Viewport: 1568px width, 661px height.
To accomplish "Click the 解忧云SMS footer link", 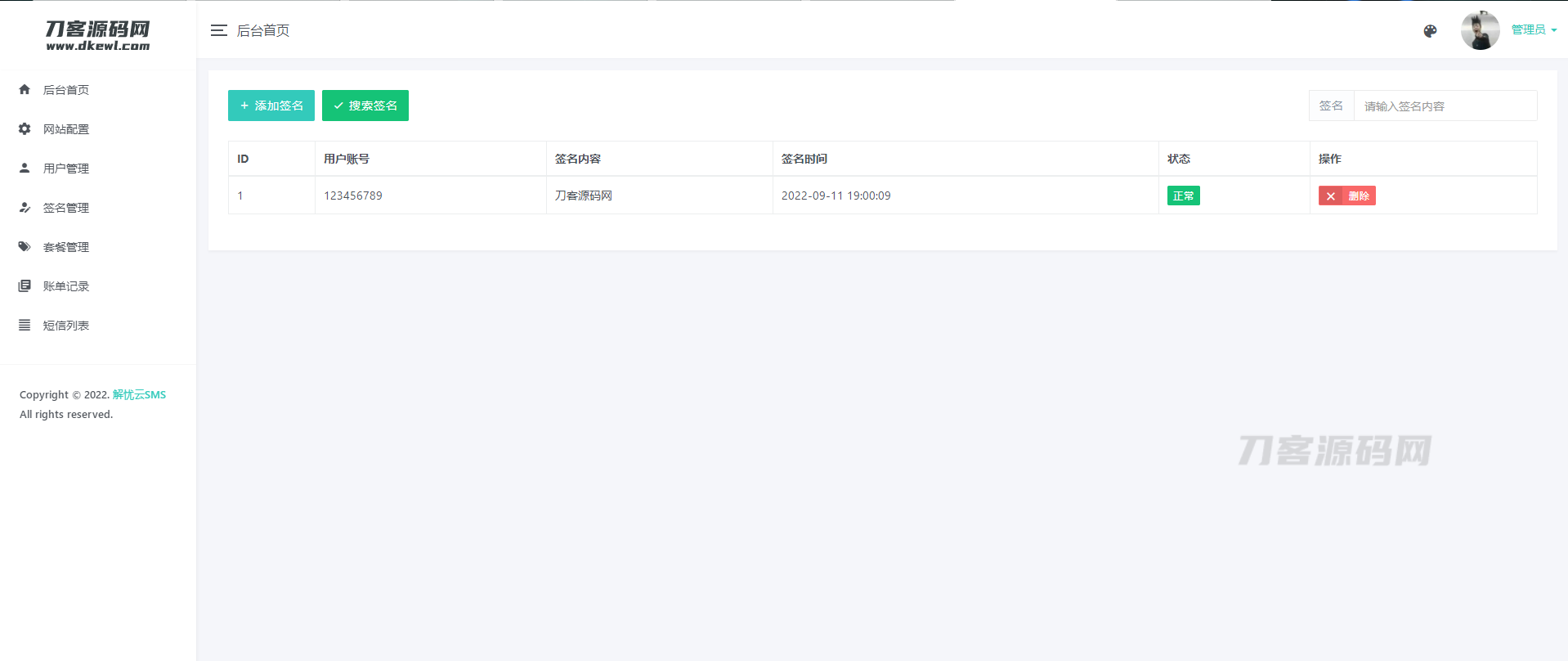I will pos(139,394).
